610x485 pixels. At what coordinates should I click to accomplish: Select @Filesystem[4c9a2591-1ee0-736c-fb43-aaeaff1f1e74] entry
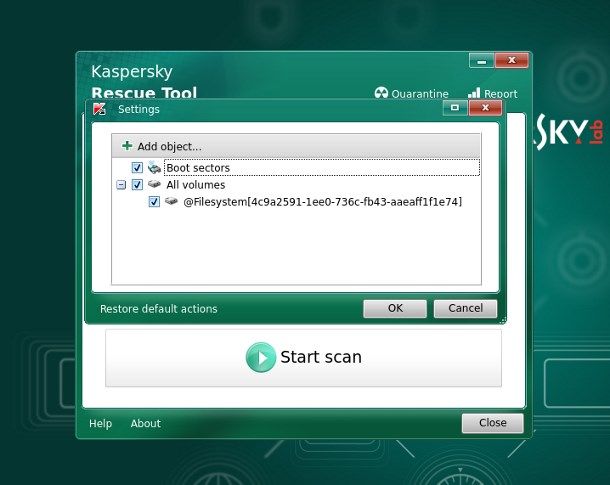323,202
